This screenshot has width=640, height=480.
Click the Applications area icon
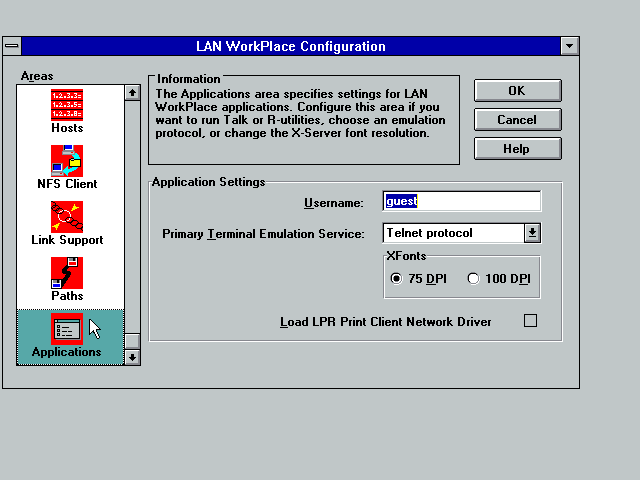point(67,329)
